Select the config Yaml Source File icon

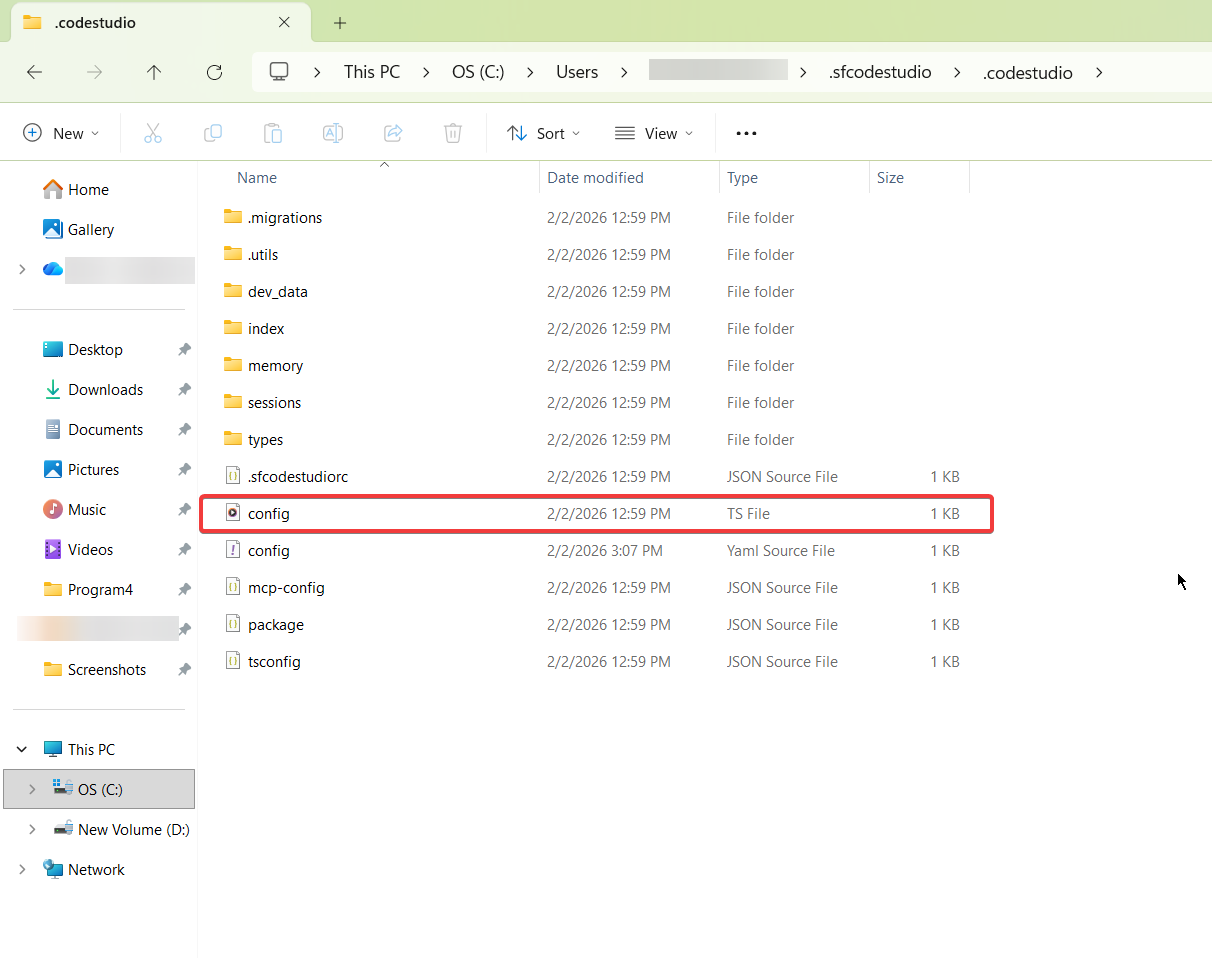pos(233,551)
